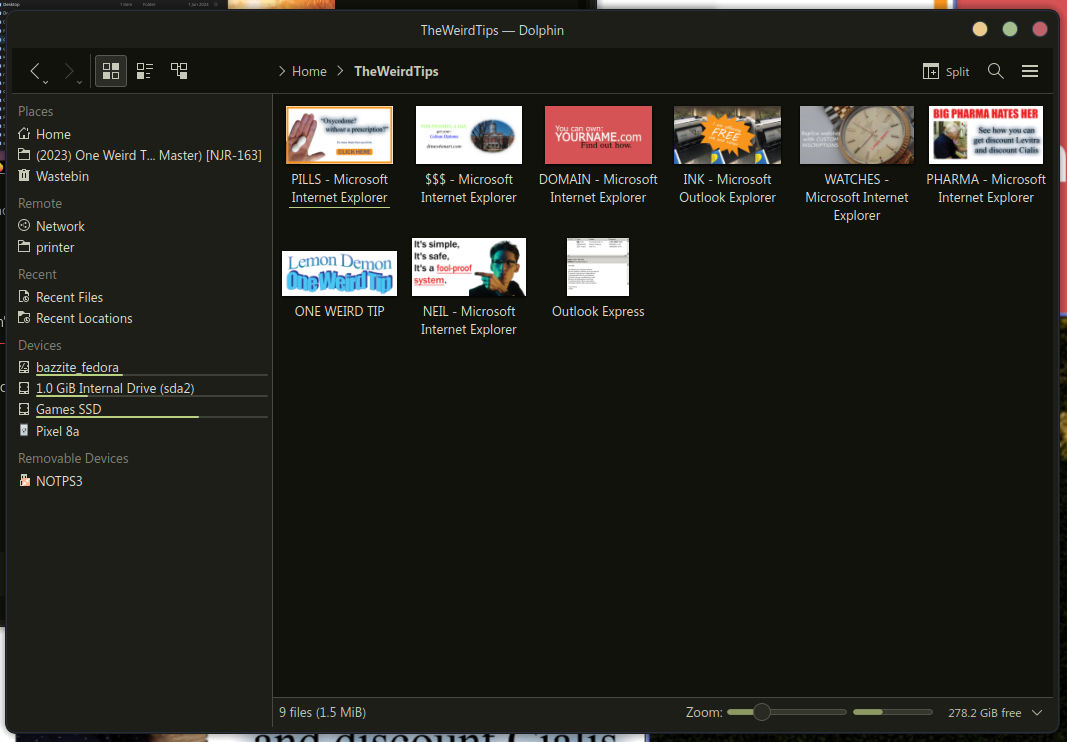Expand the status bar chevron dropdown

pos(1037,713)
